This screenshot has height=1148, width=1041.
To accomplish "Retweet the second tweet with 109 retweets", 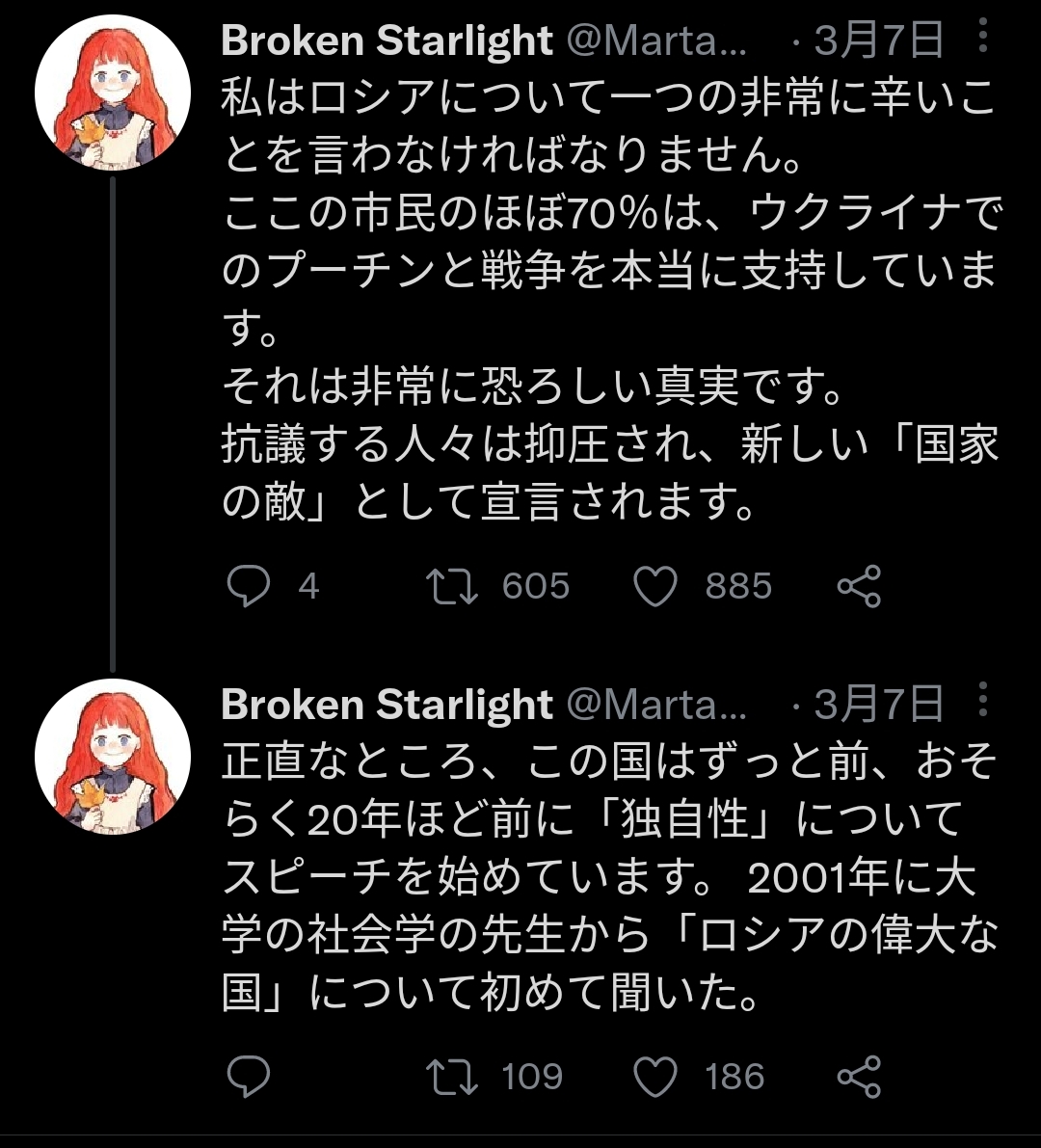I will pos(452,1077).
